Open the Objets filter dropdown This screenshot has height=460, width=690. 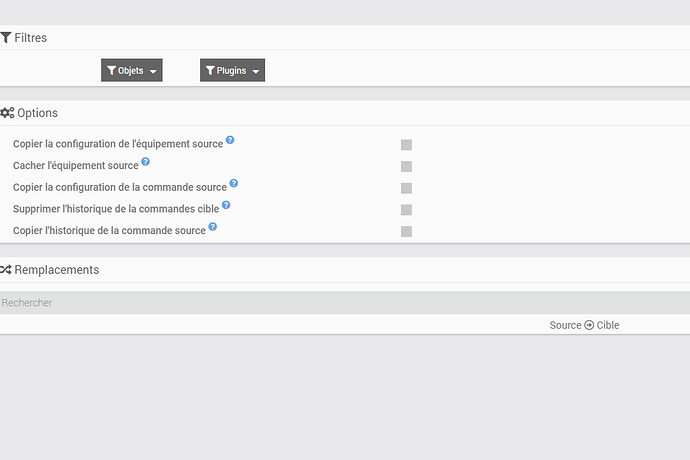132,70
